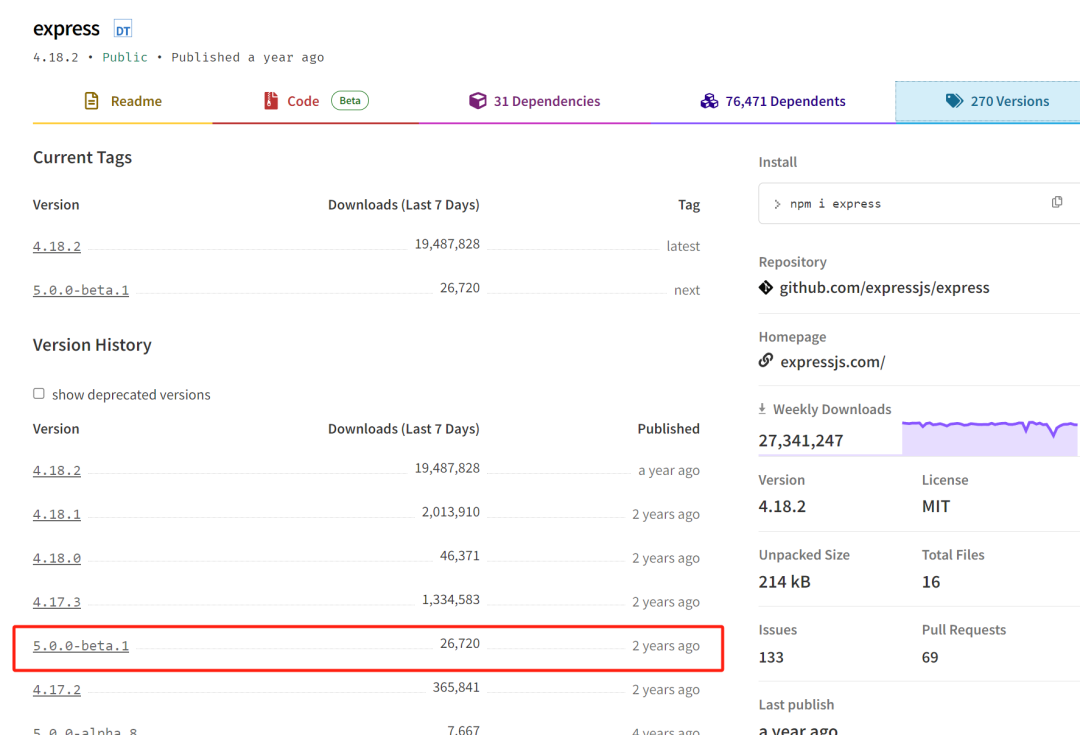Click the npm i express command box
The width and height of the screenshot is (1080, 735).
click(919, 203)
